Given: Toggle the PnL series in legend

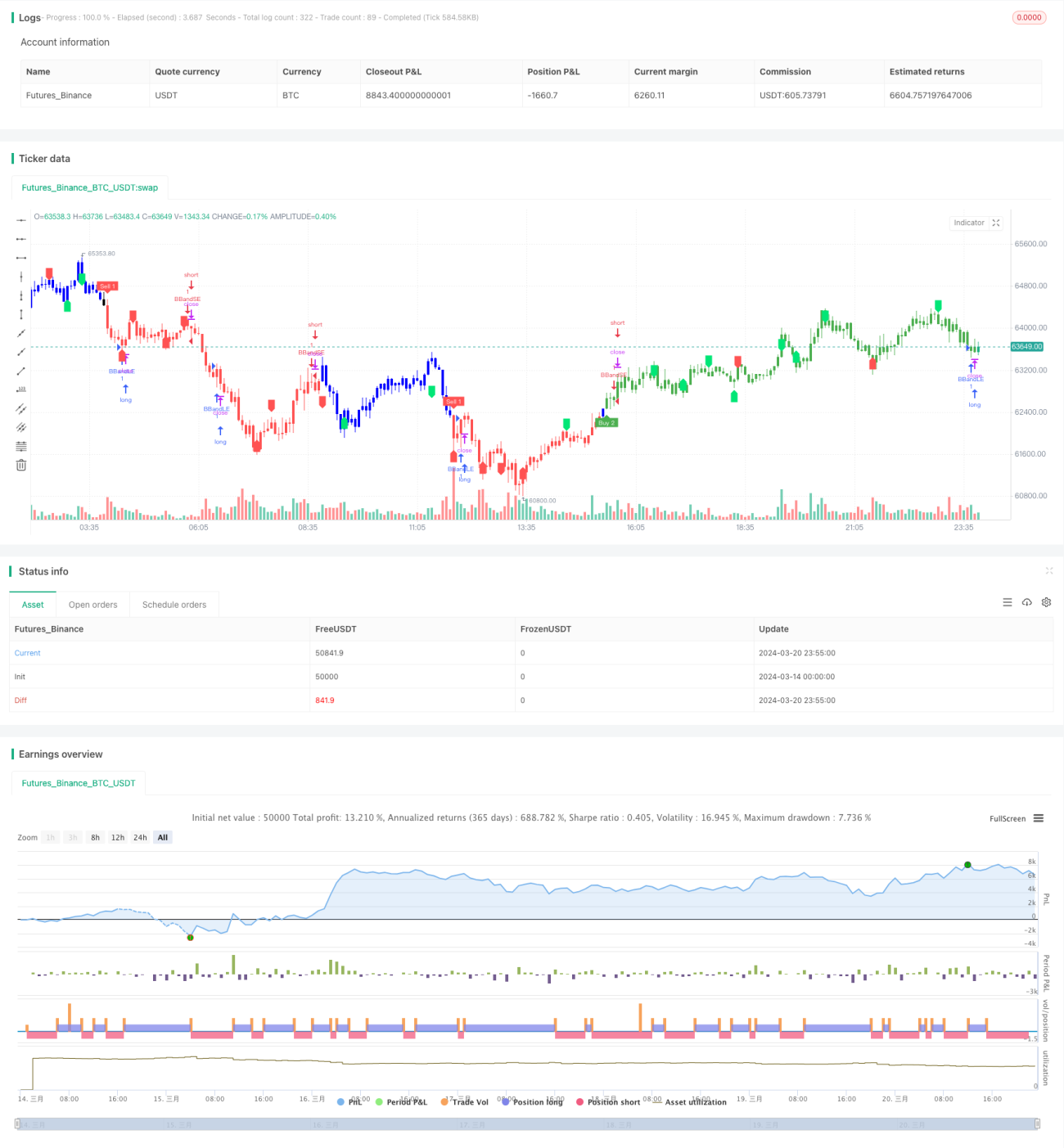Looking at the screenshot, I should point(349,1102).
